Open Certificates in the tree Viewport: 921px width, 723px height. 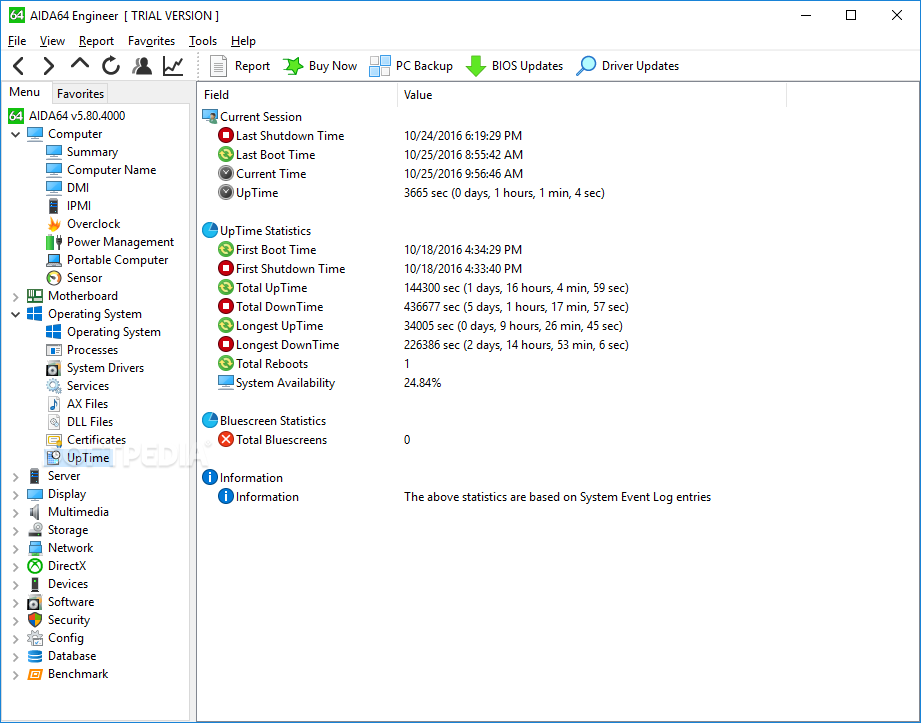[x=86, y=440]
